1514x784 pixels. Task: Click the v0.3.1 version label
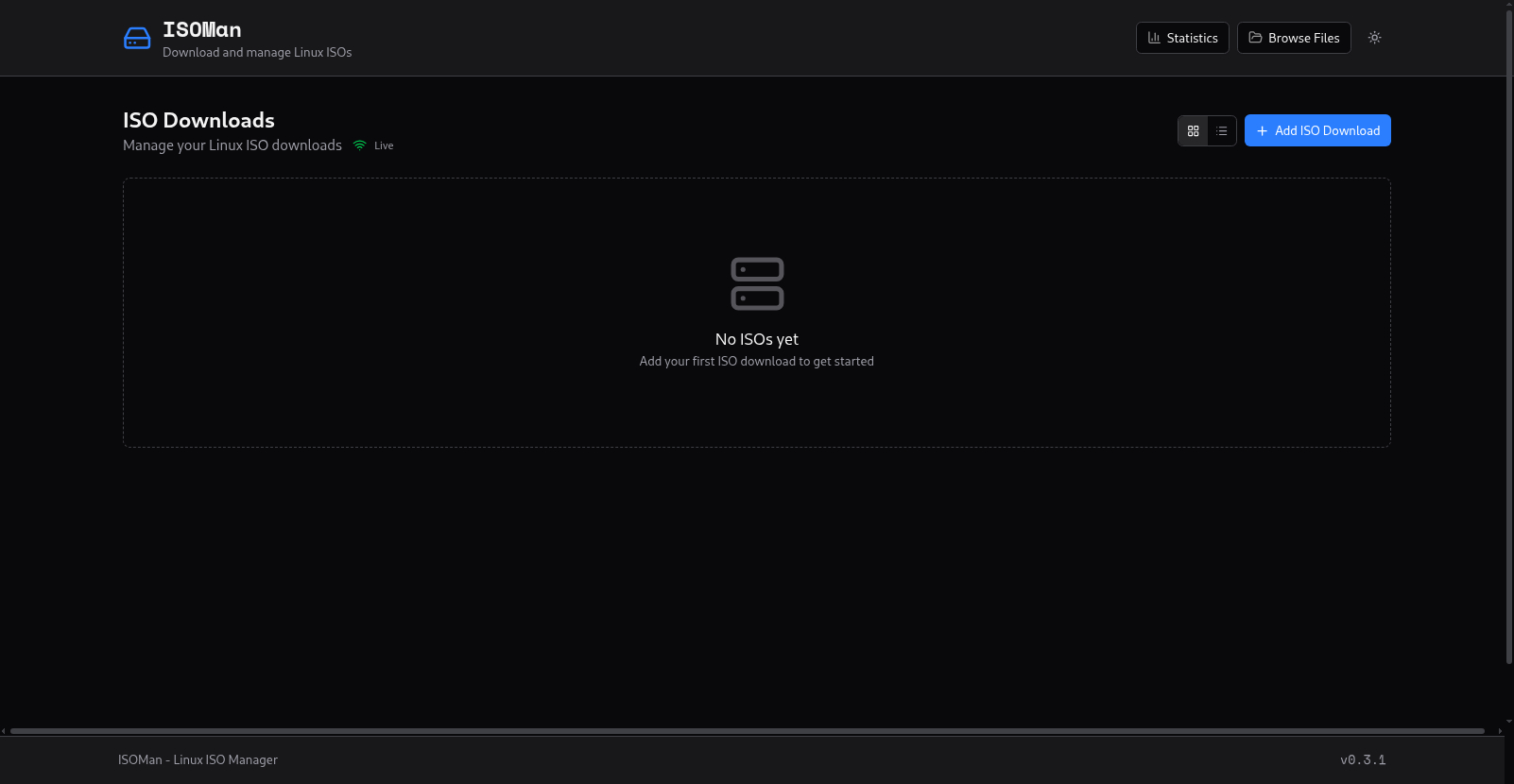[1362, 759]
